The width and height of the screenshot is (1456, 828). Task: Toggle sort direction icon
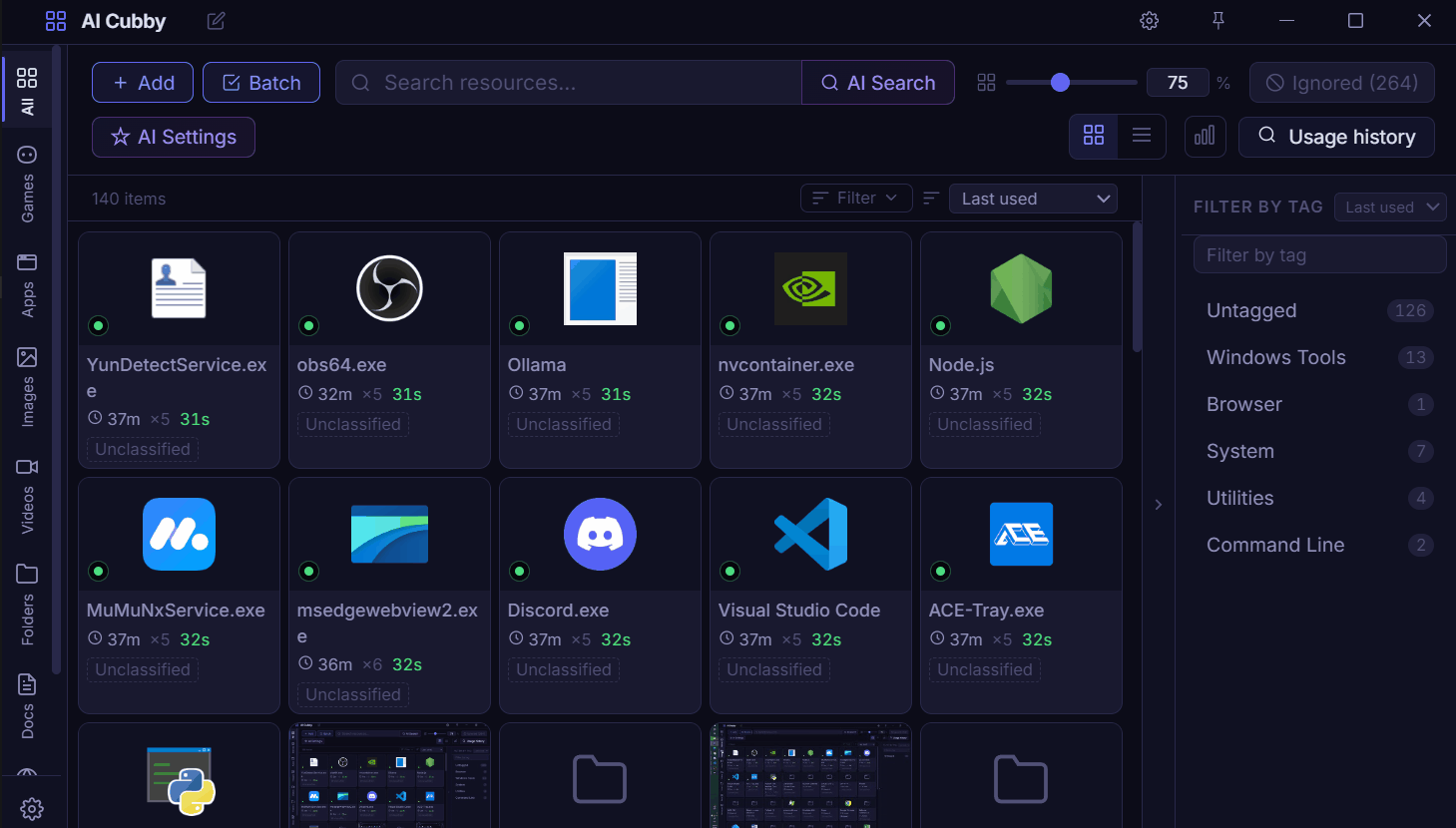coord(931,199)
